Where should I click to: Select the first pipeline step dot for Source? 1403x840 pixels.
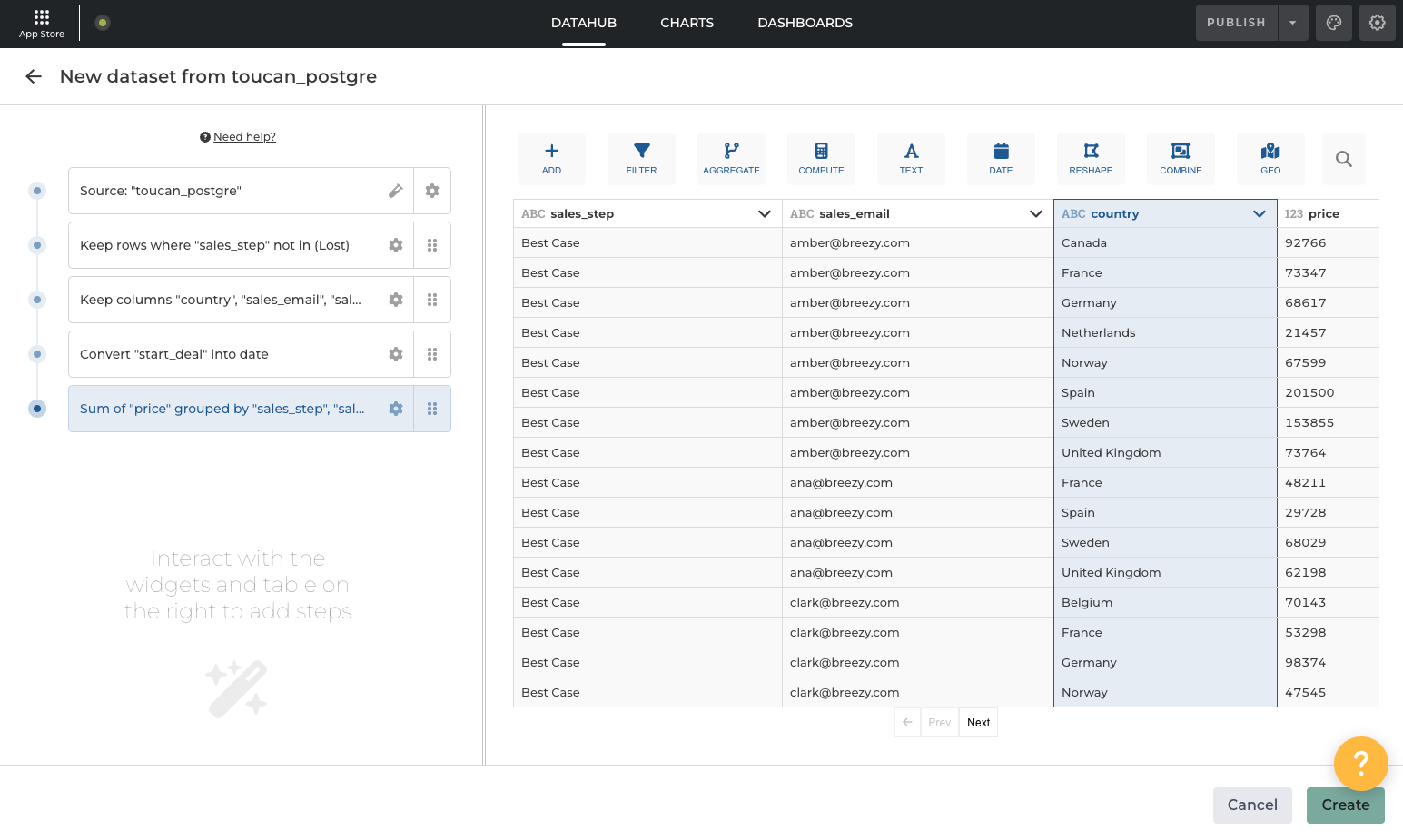[37, 191]
